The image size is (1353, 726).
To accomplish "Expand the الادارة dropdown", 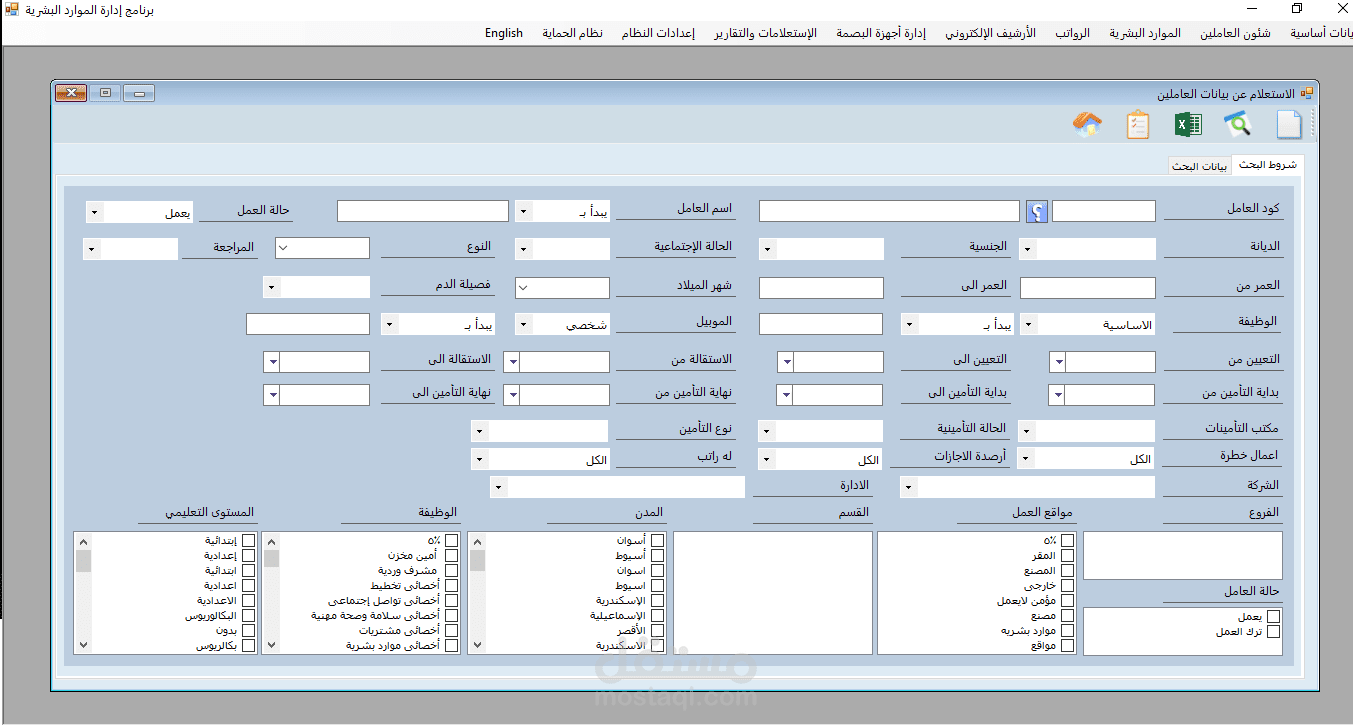I will point(499,487).
